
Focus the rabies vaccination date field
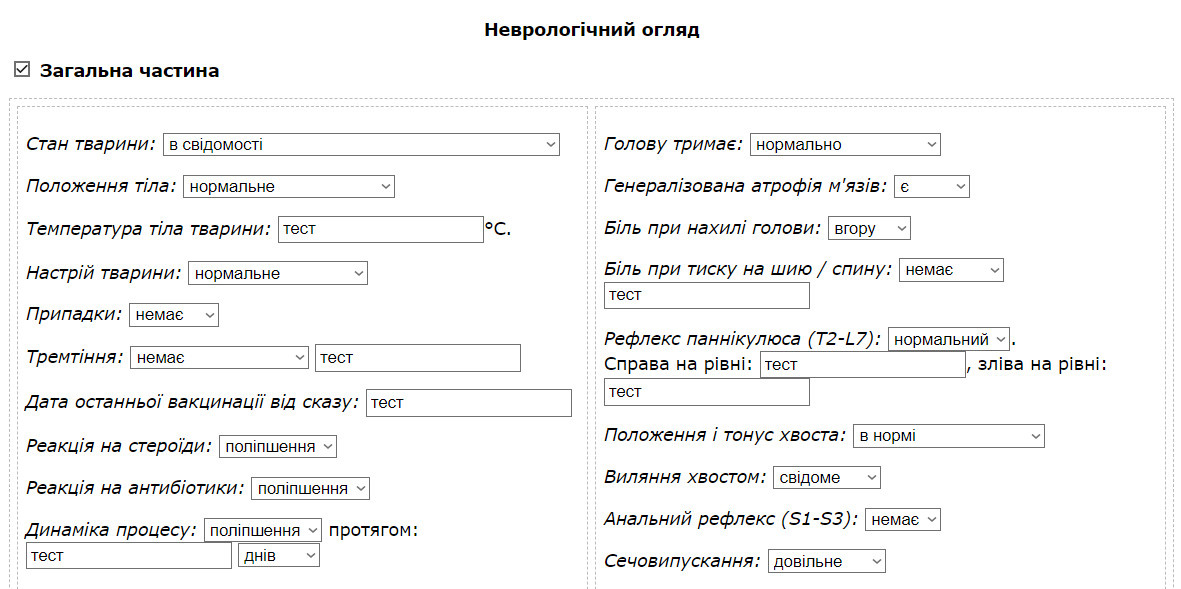468,403
